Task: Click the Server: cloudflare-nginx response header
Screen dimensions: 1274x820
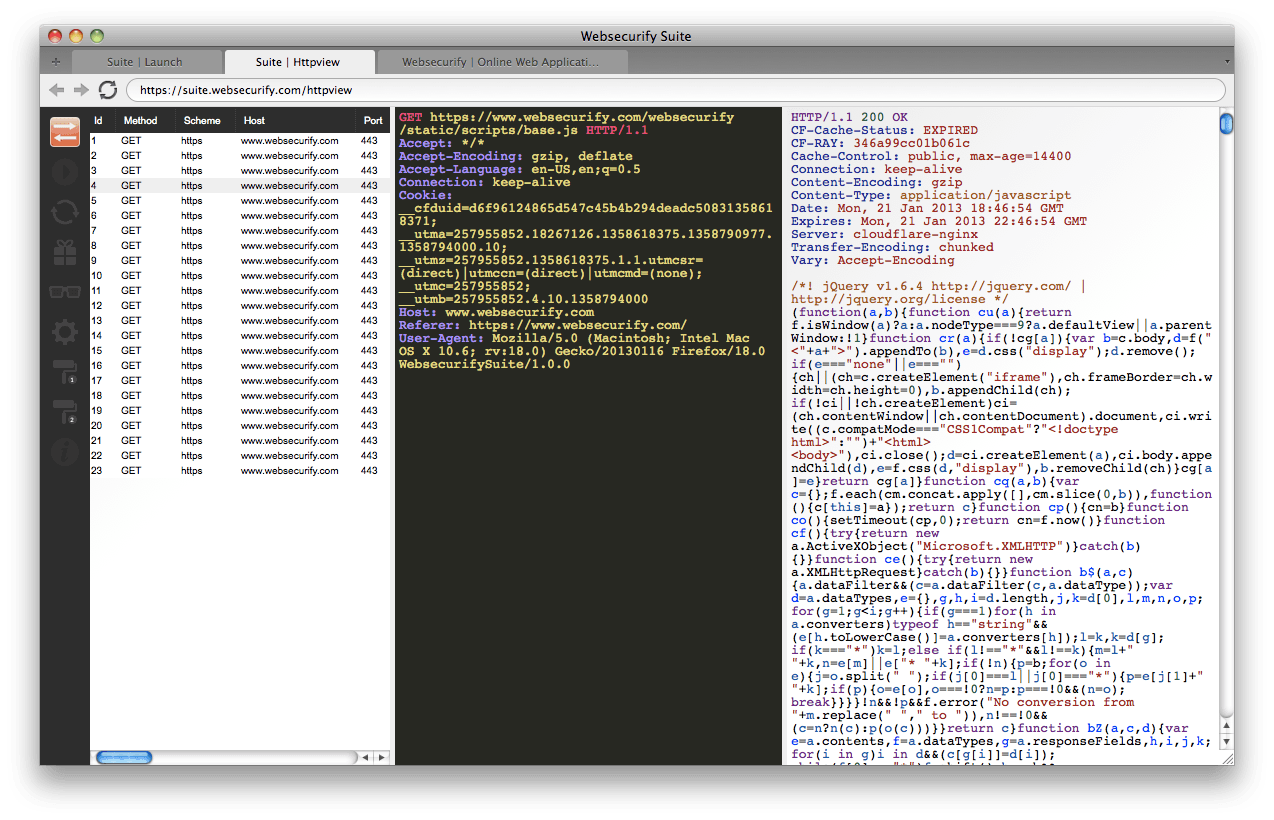Action: [885, 235]
